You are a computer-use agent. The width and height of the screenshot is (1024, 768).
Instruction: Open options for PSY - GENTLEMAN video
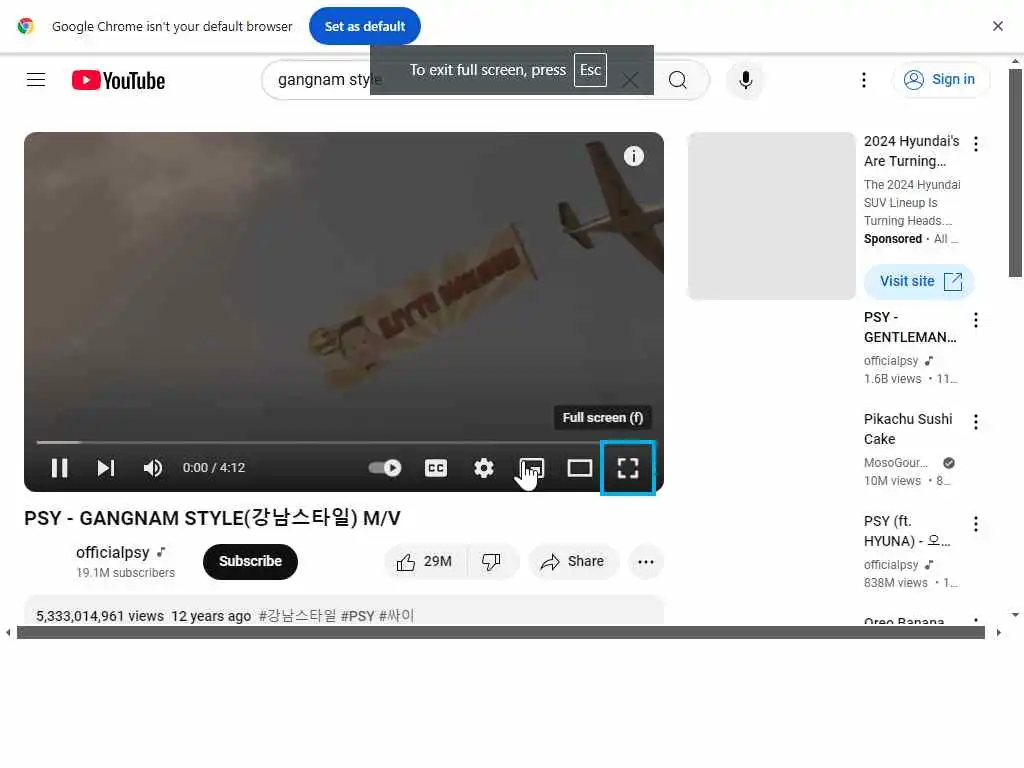(x=976, y=320)
